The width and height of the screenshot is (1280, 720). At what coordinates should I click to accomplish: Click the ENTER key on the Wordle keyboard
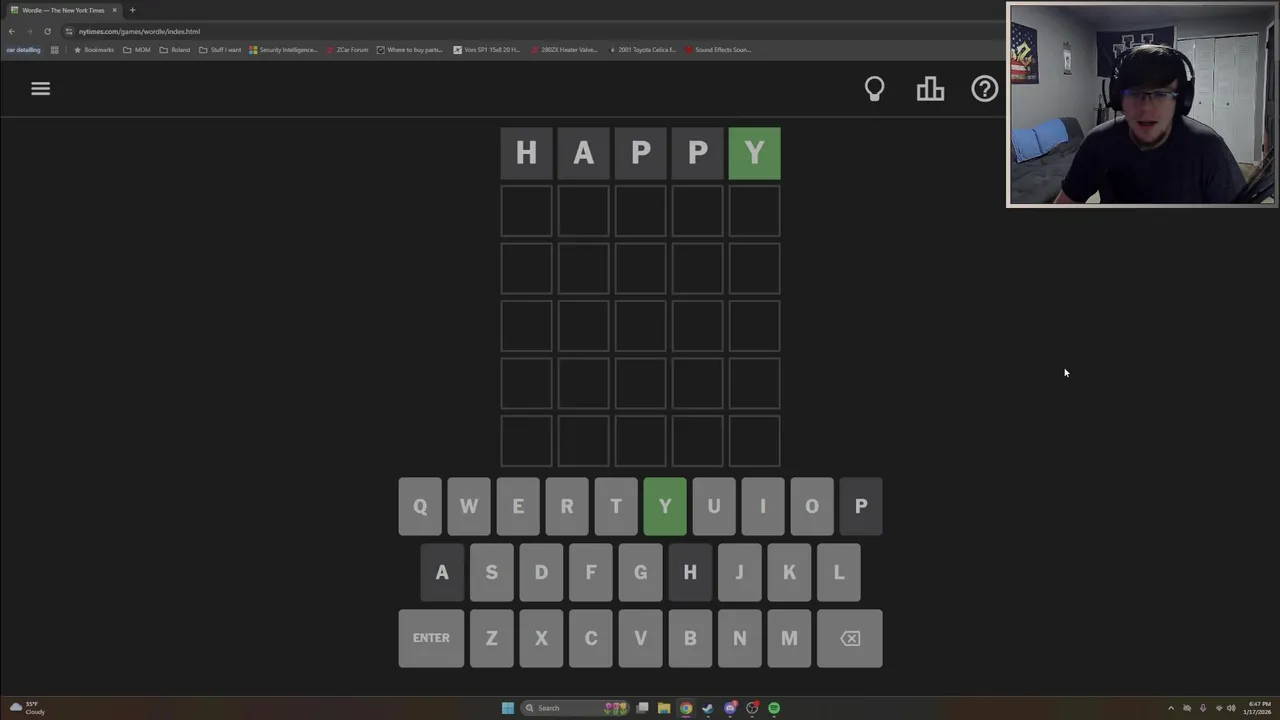(x=431, y=638)
